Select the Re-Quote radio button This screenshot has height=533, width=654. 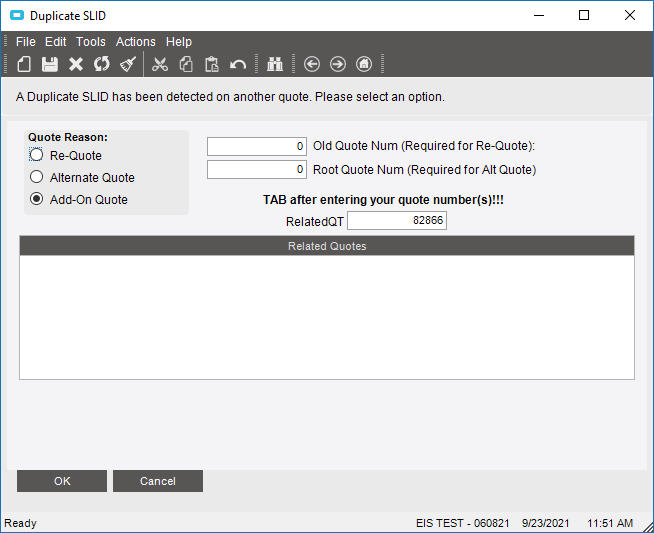pyautogui.click(x=36, y=155)
